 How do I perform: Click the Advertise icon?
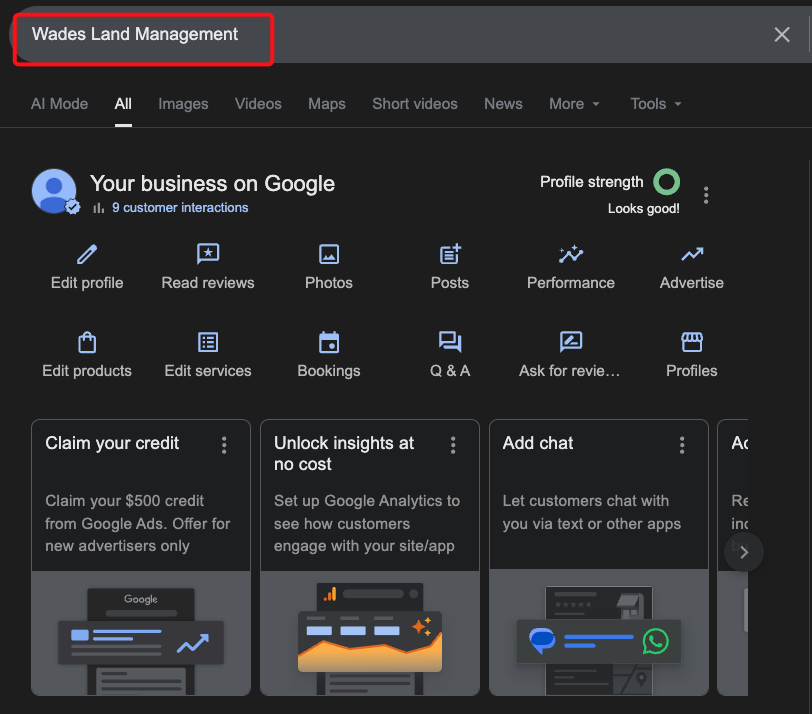[x=692, y=255]
